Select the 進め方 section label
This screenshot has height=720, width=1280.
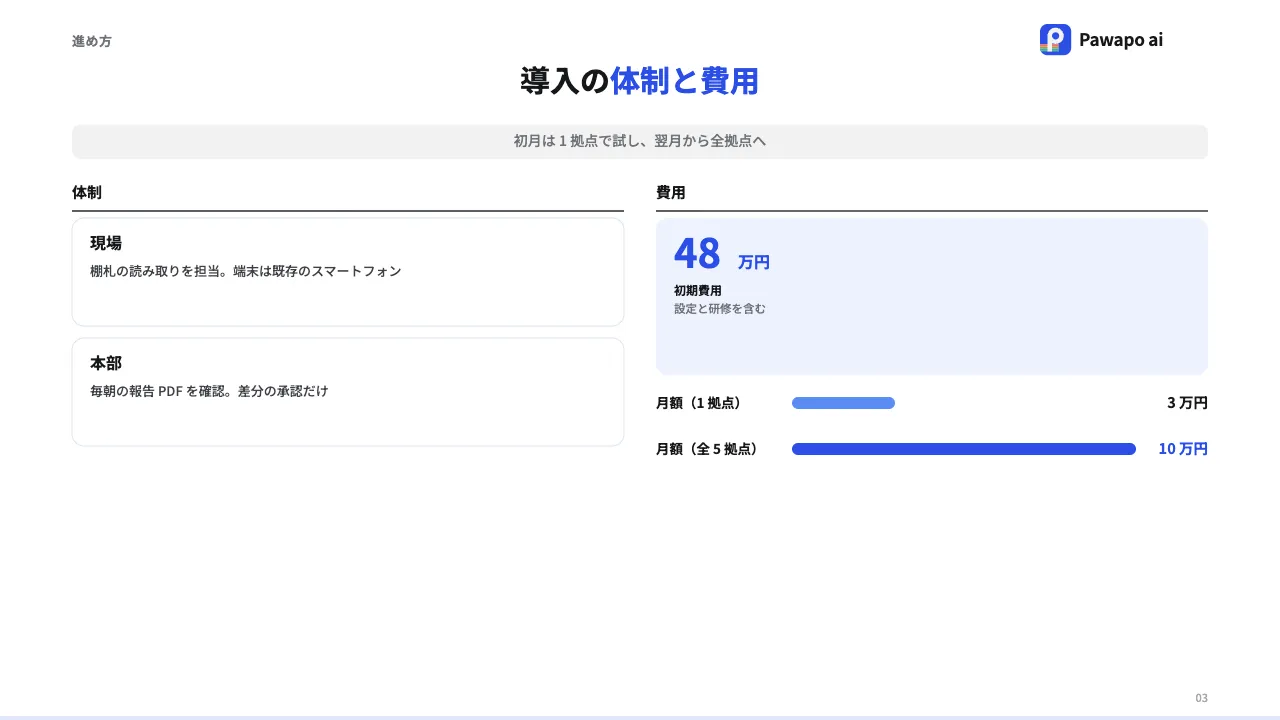92,41
